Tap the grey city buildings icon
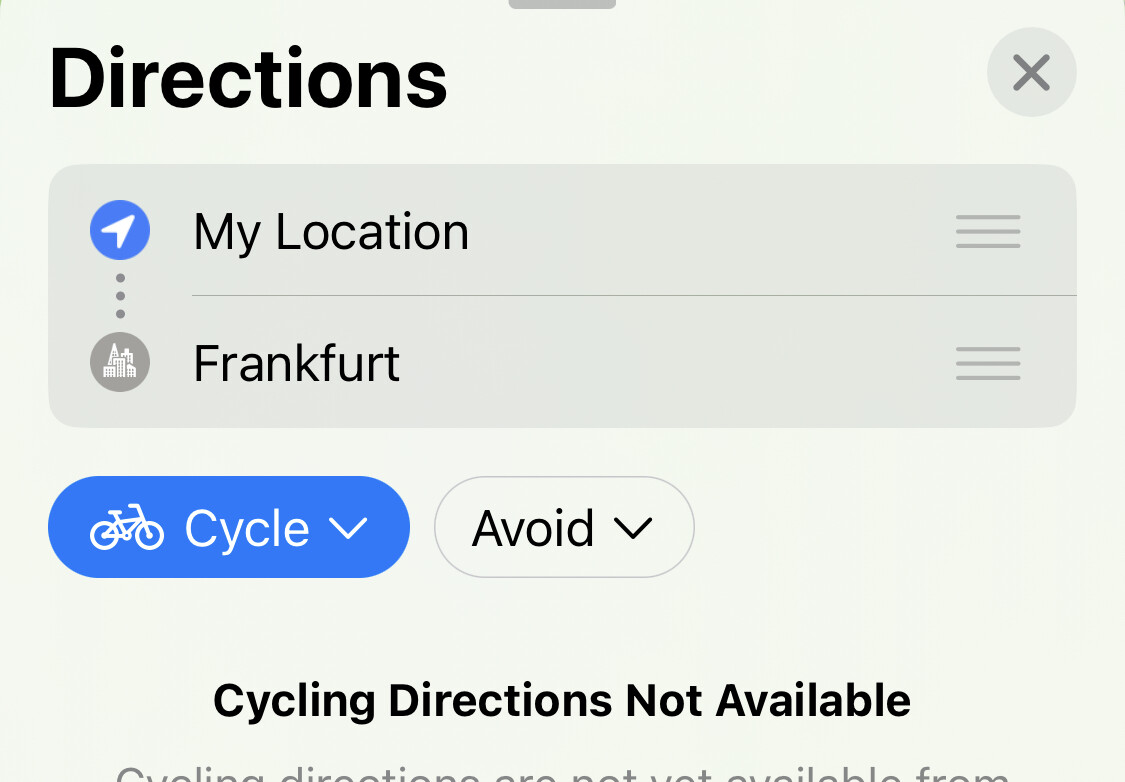1125x782 pixels. (120, 362)
